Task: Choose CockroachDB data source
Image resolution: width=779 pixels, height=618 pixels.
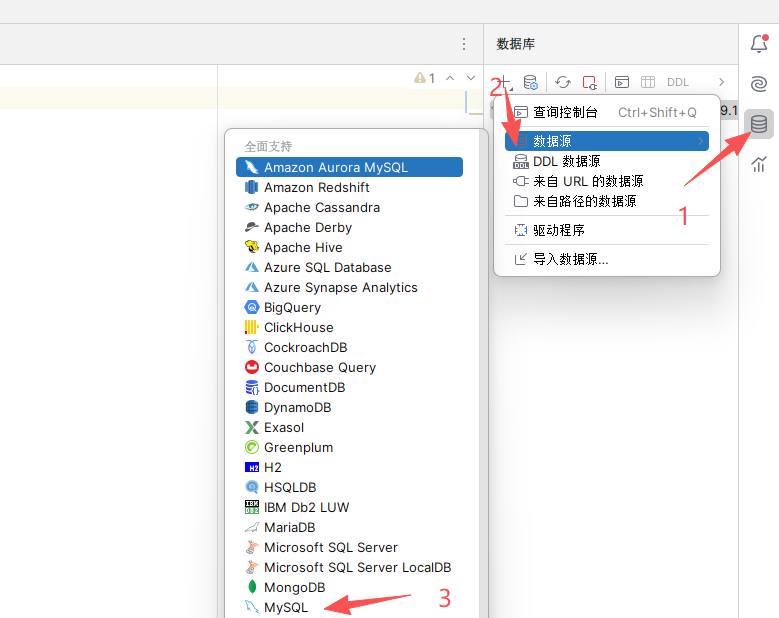Action: [349, 347]
